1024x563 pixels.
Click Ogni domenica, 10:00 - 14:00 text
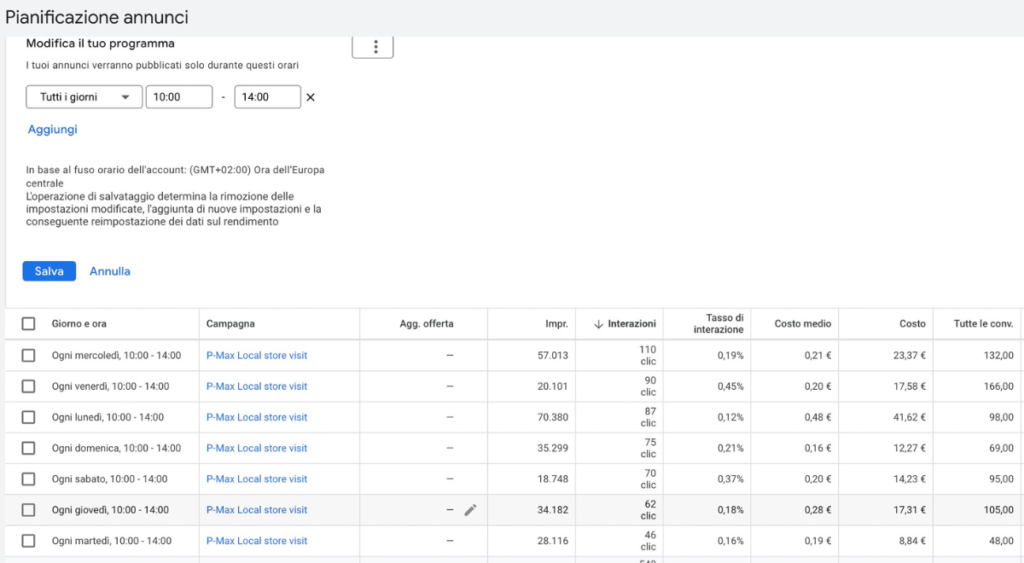click(x=116, y=448)
